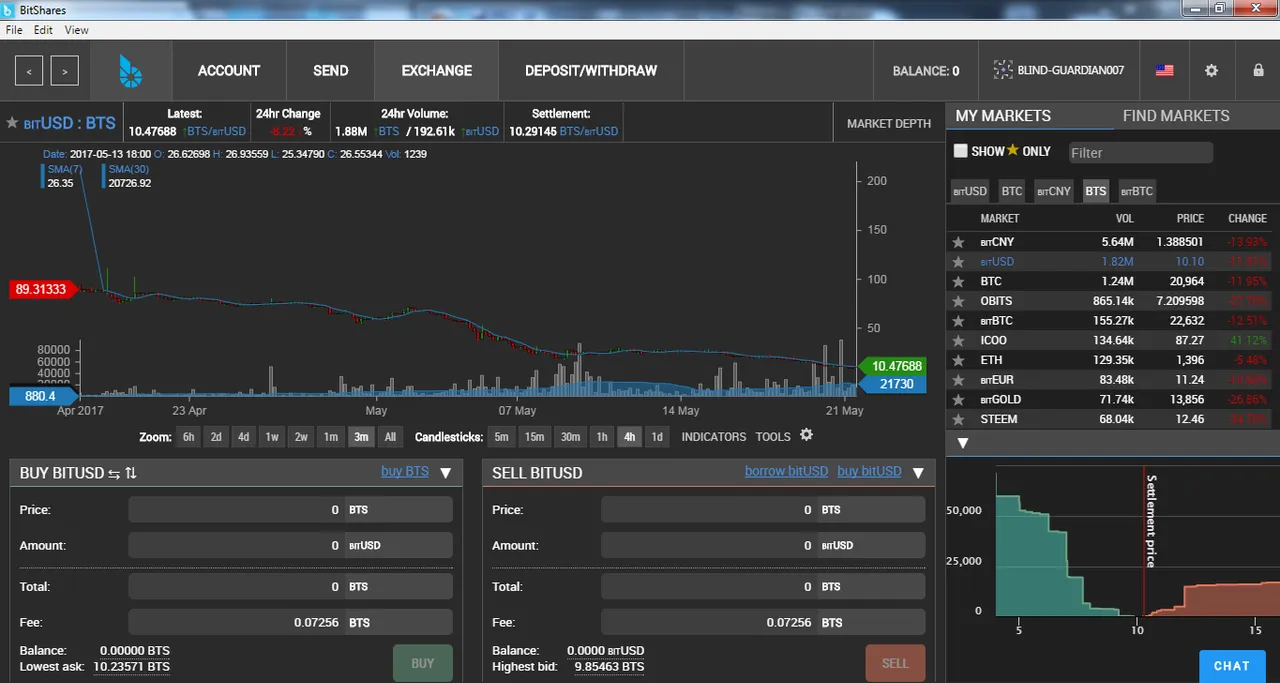Screen dimensions: 1280x683
Task: Switch to MY MARKETS tab
Action: (1003, 116)
